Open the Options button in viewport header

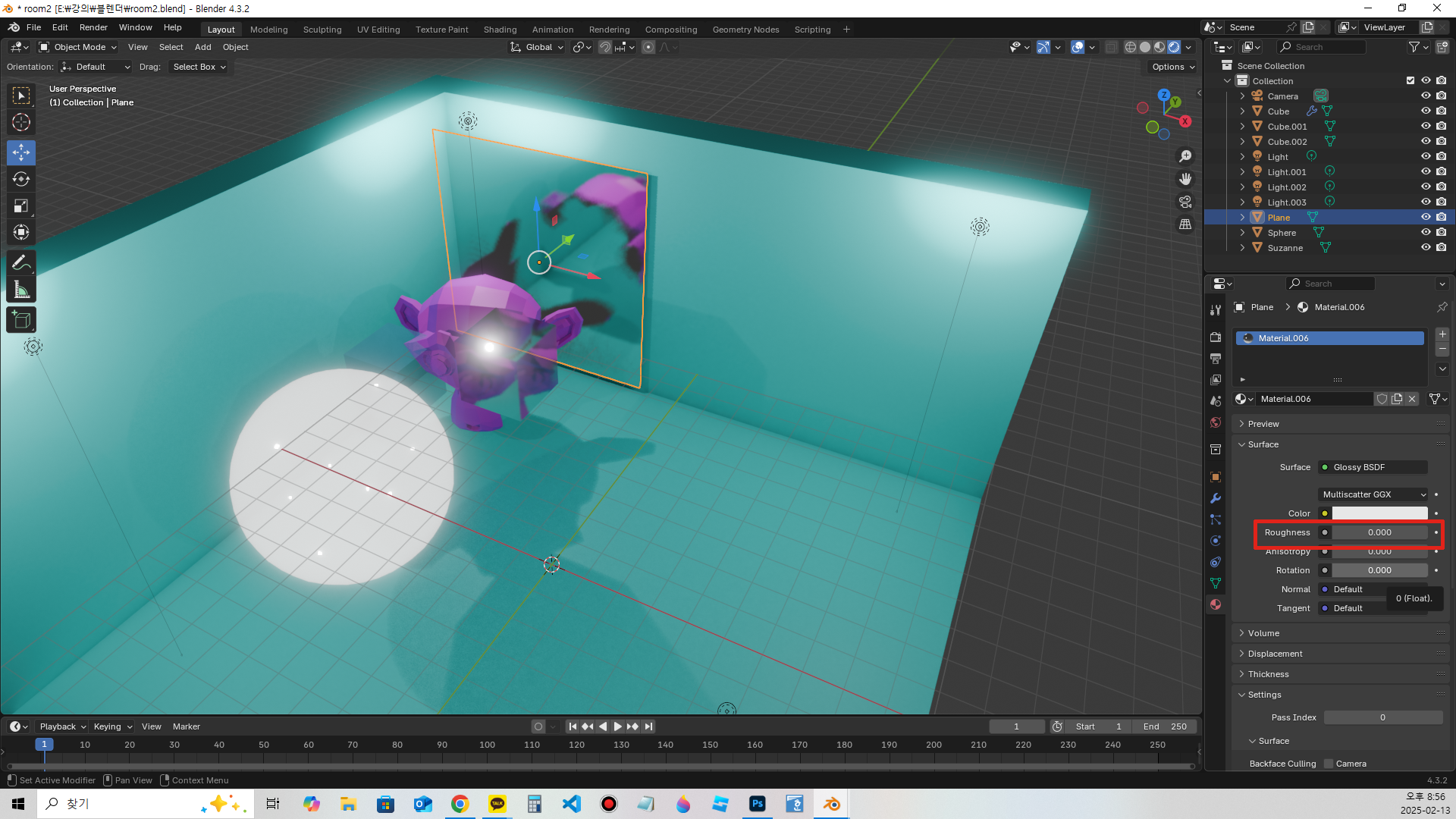tap(1172, 67)
